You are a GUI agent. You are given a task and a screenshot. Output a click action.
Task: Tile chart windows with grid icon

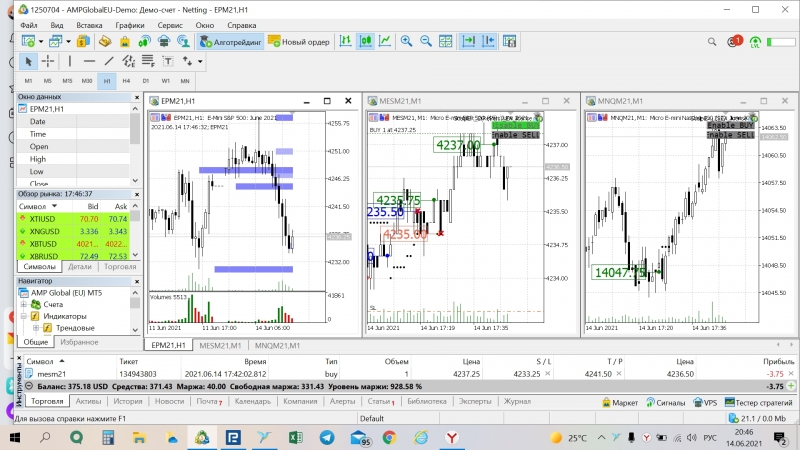[445, 42]
